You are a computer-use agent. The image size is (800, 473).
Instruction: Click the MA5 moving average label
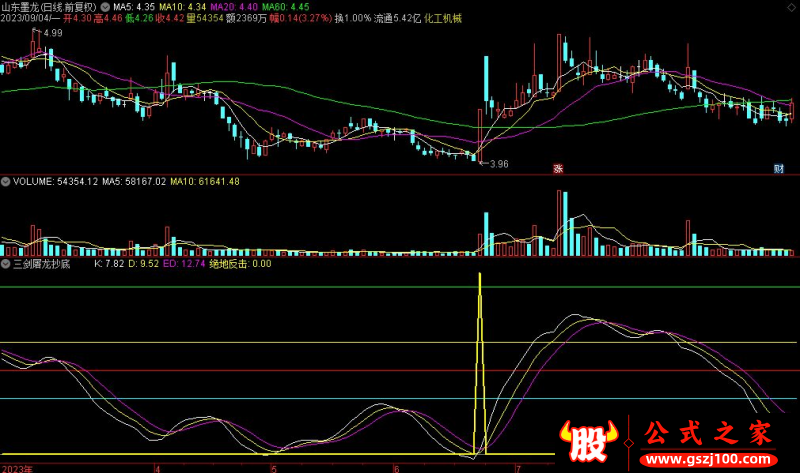click(133, 6)
